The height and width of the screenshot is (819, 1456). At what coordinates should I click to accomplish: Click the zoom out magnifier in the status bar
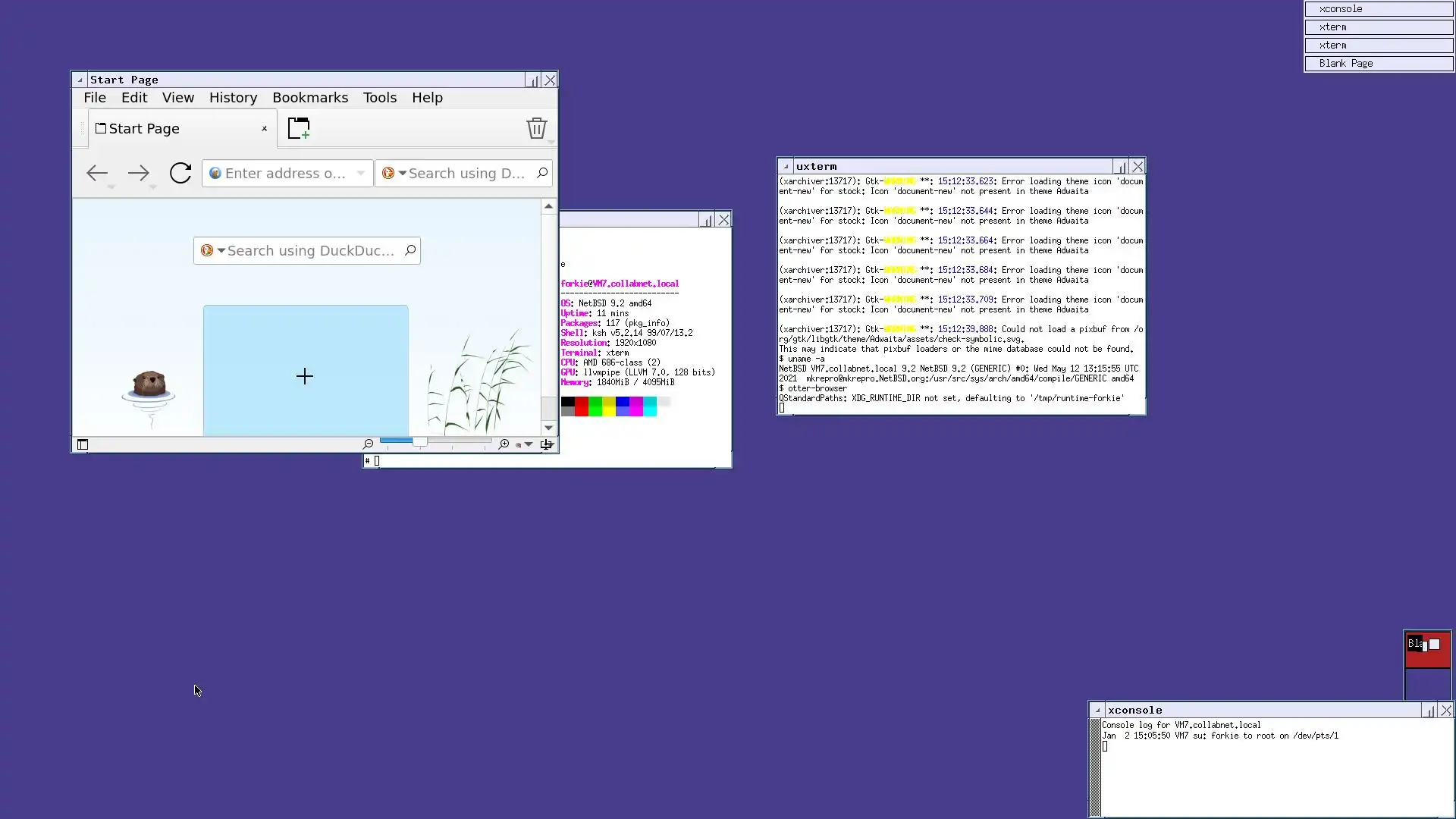pyautogui.click(x=369, y=444)
